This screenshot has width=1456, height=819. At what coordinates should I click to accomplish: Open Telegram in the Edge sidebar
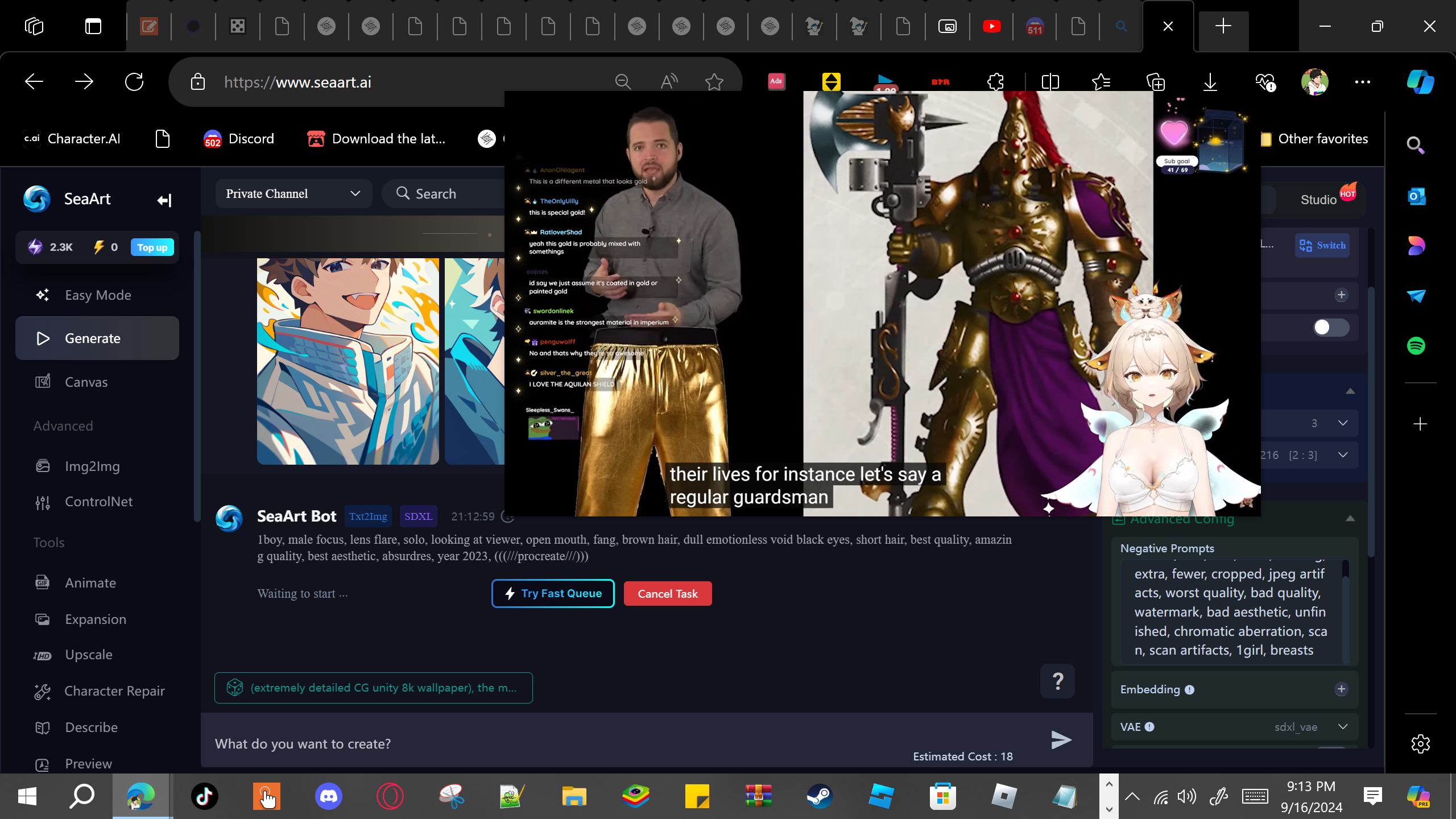click(1416, 296)
